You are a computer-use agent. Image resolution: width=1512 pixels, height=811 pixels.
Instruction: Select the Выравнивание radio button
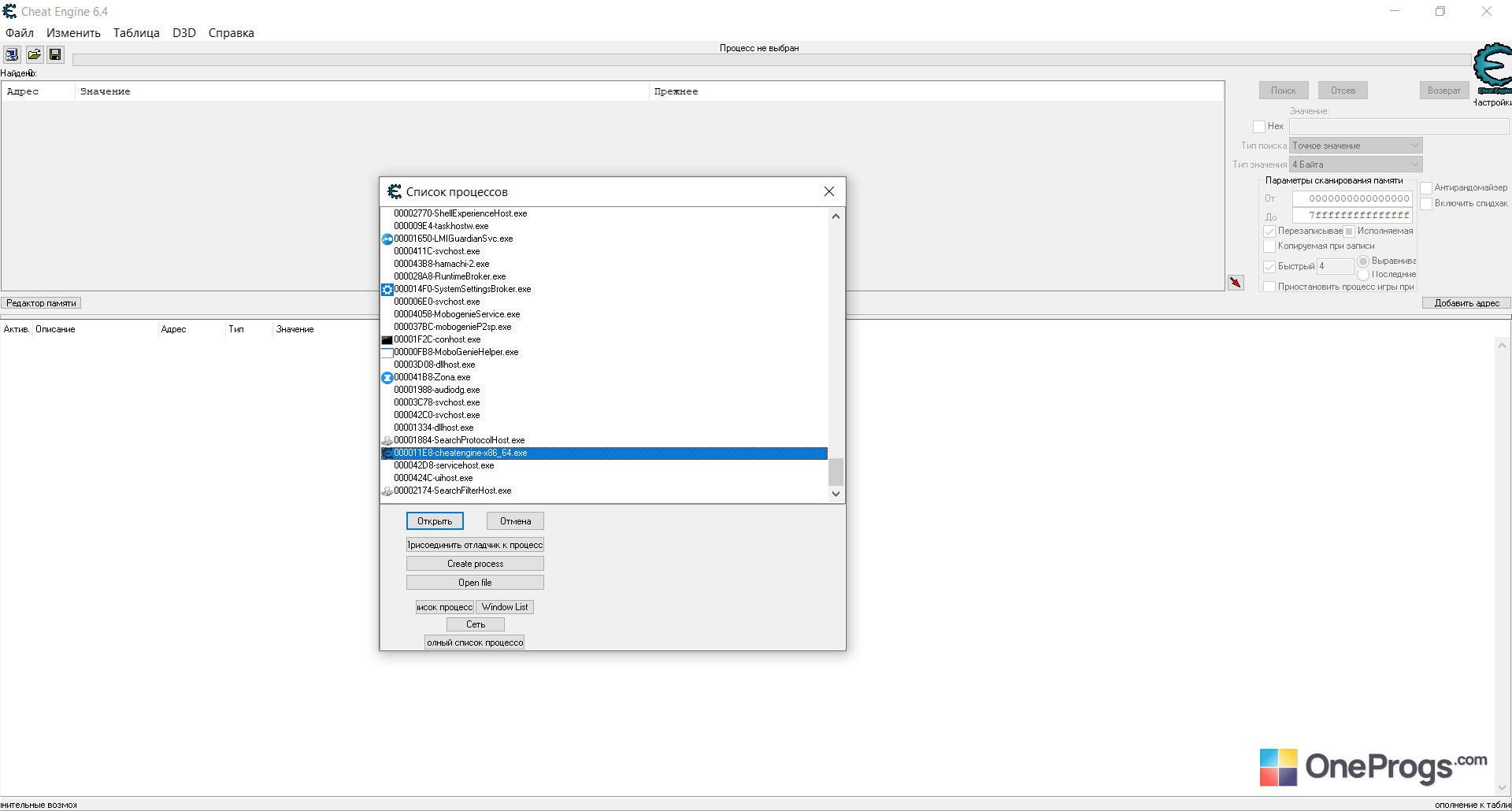coord(1363,261)
